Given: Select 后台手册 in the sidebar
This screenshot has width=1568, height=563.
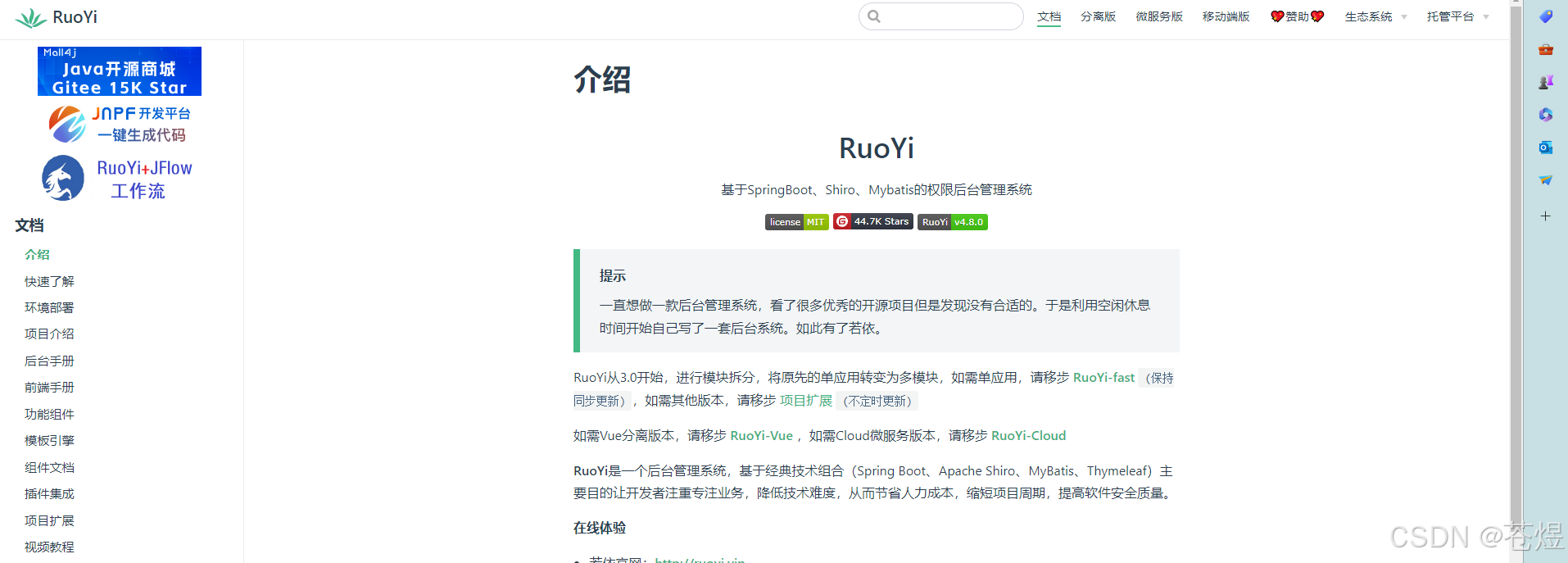Looking at the screenshot, I should pyautogui.click(x=49, y=361).
